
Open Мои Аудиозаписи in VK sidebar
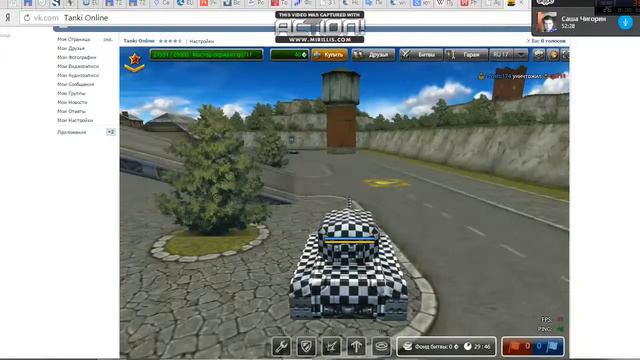tap(78, 76)
